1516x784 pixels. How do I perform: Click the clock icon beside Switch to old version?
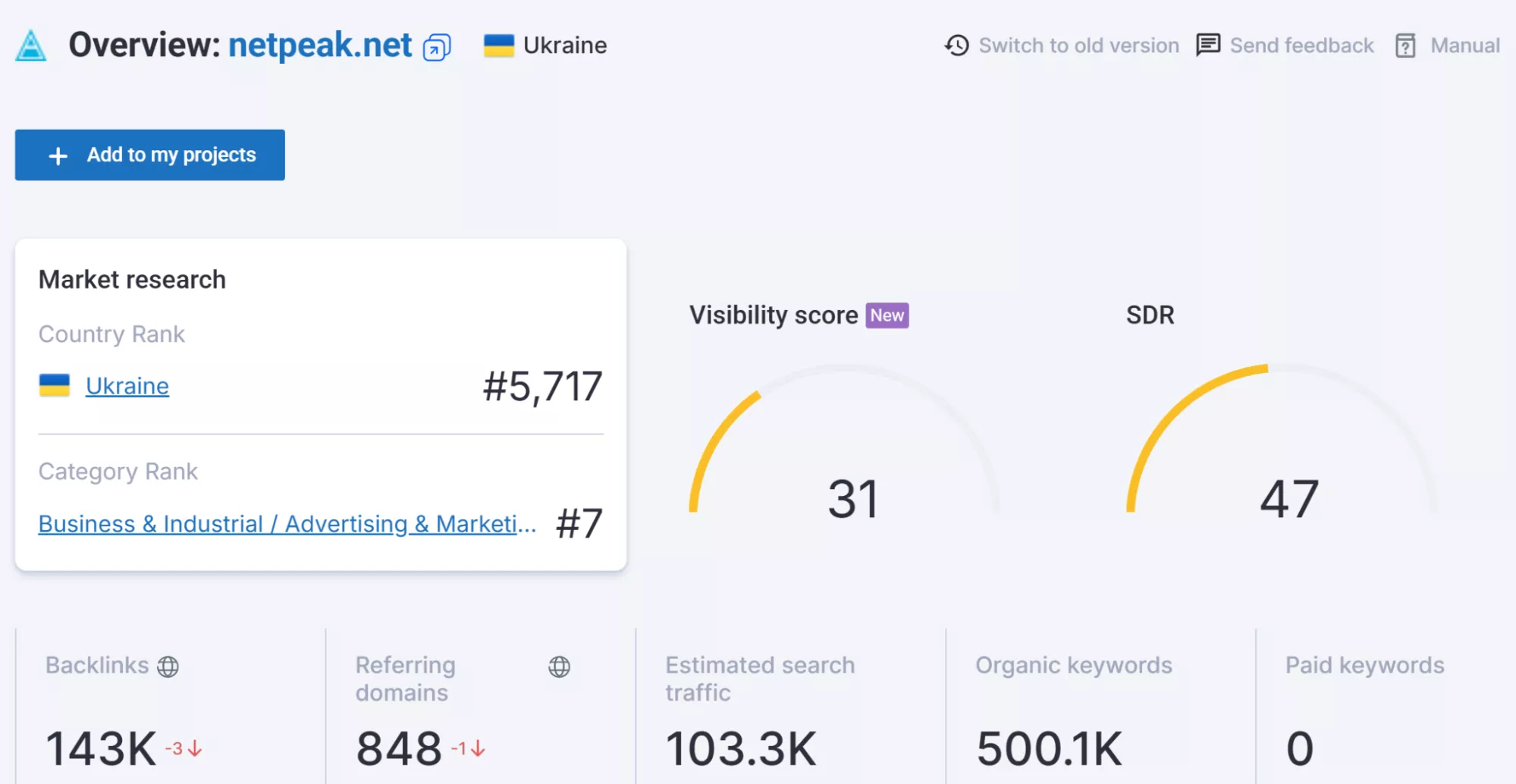click(x=956, y=45)
